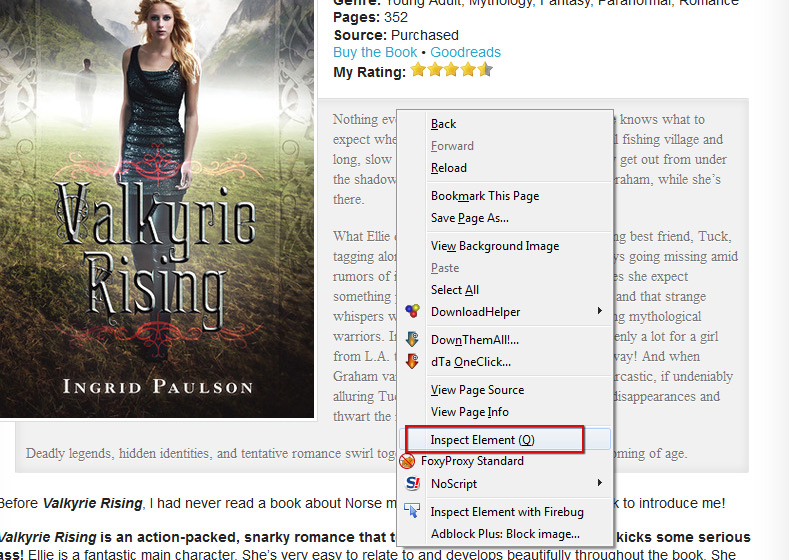The height and width of the screenshot is (560, 789).
Task: Select Reload in the context menu
Action: tap(448, 168)
